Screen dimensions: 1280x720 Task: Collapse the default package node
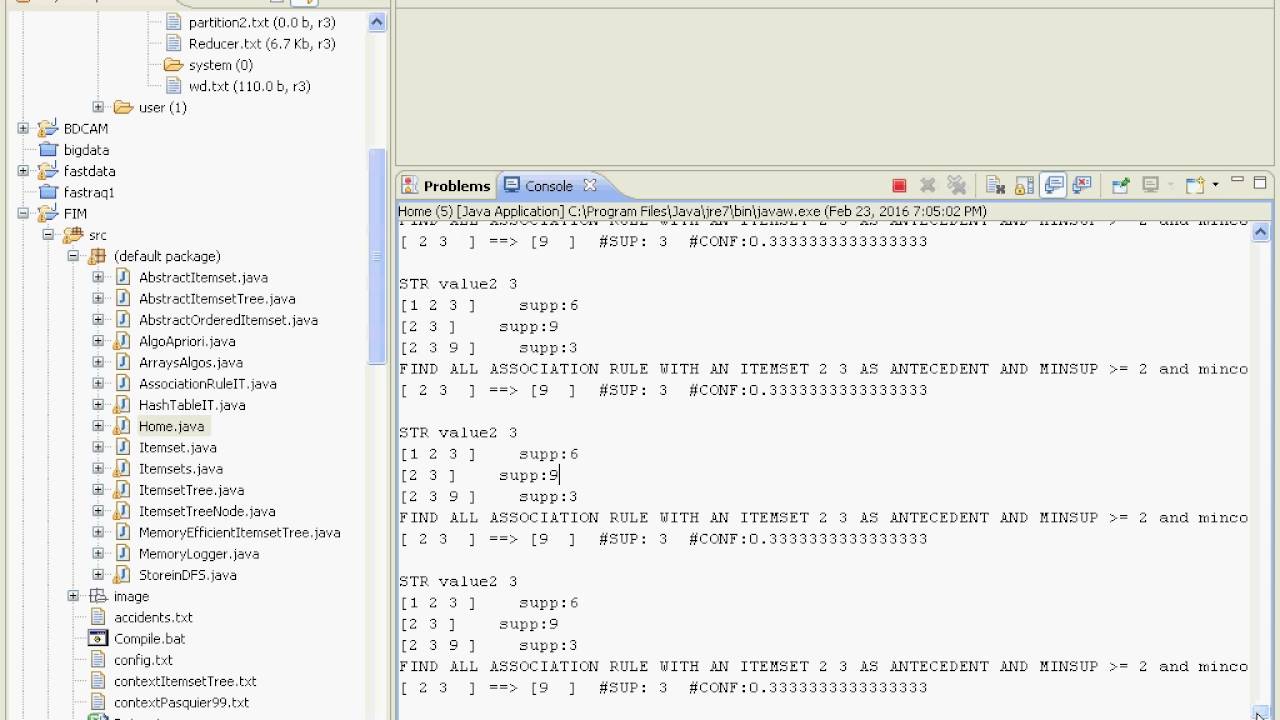point(73,256)
